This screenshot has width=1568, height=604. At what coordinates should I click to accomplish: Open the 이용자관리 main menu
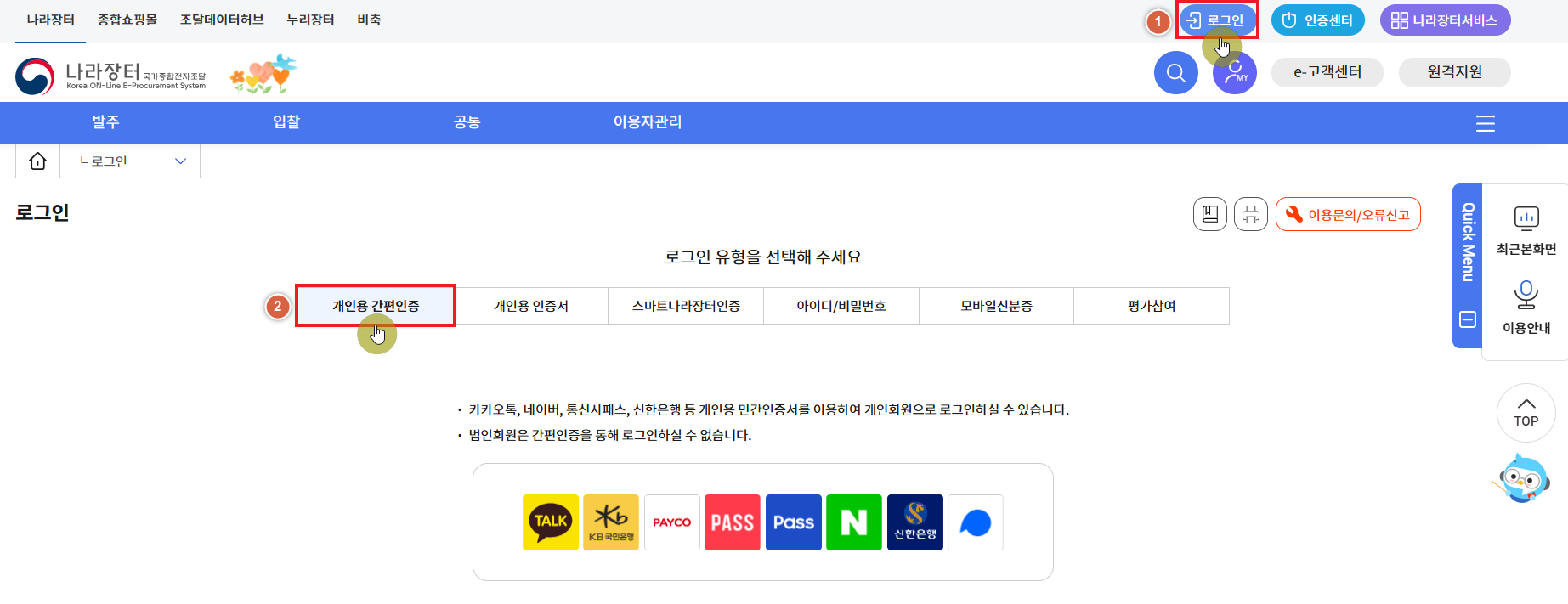tap(648, 122)
